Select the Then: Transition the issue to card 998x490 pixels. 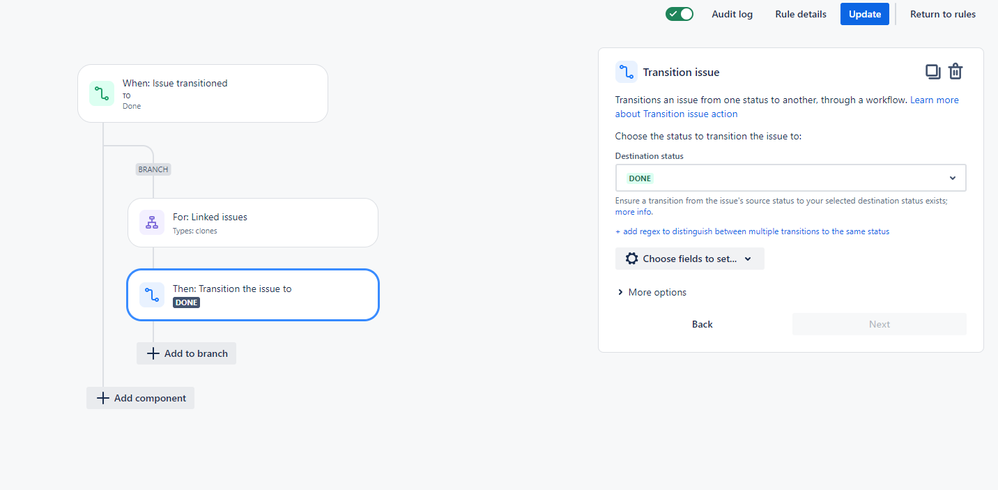click(253, 295)
